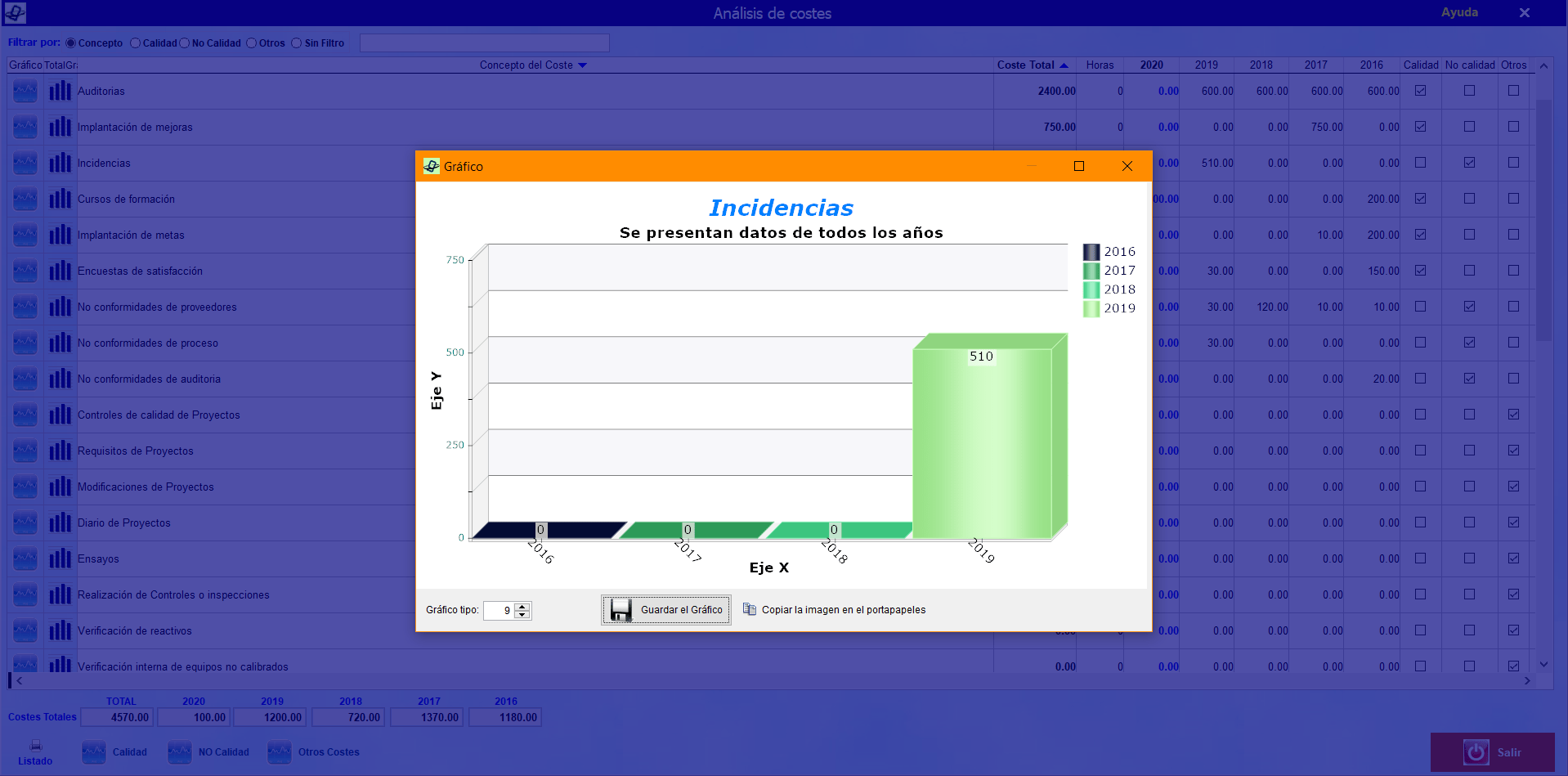Toggle Otros checkbox for Ensayos row
Image resolution: width=1568 pixels, height=776 pixels.
pyautogui.click(x=1514, y=558)
